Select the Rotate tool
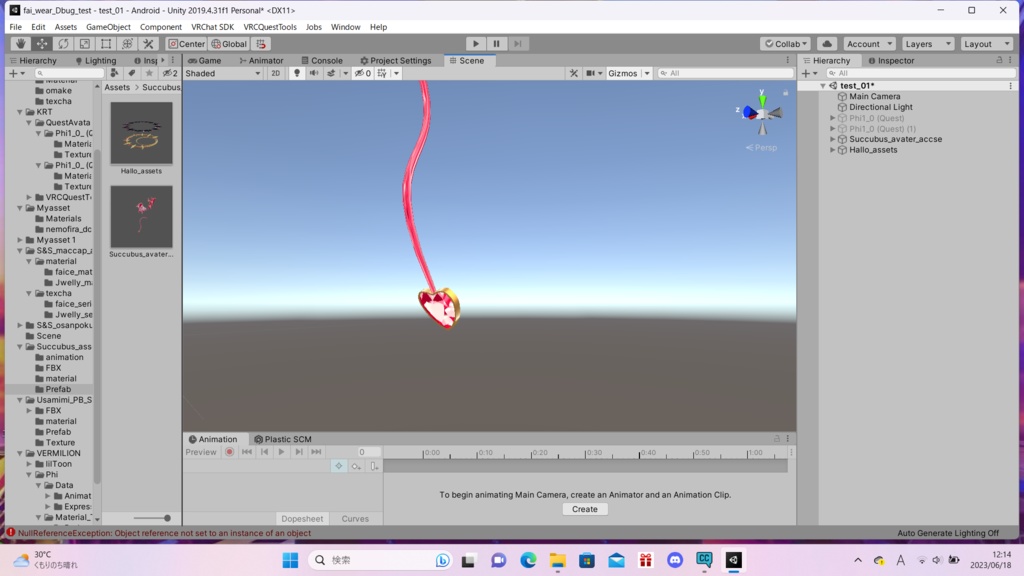Viewport: 1024px width, 576px height. [63, 44]
